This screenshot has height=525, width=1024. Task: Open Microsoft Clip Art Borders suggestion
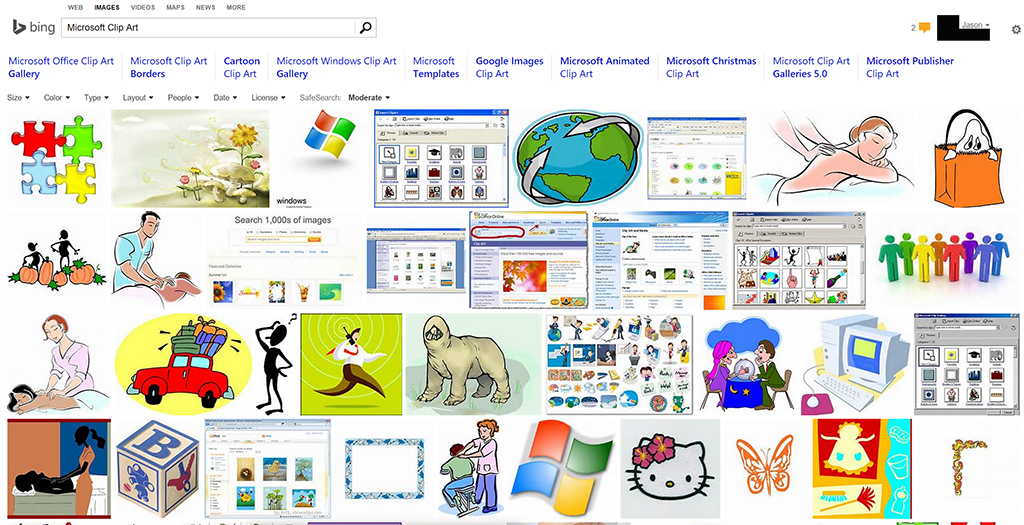click(x=168, y=67)
